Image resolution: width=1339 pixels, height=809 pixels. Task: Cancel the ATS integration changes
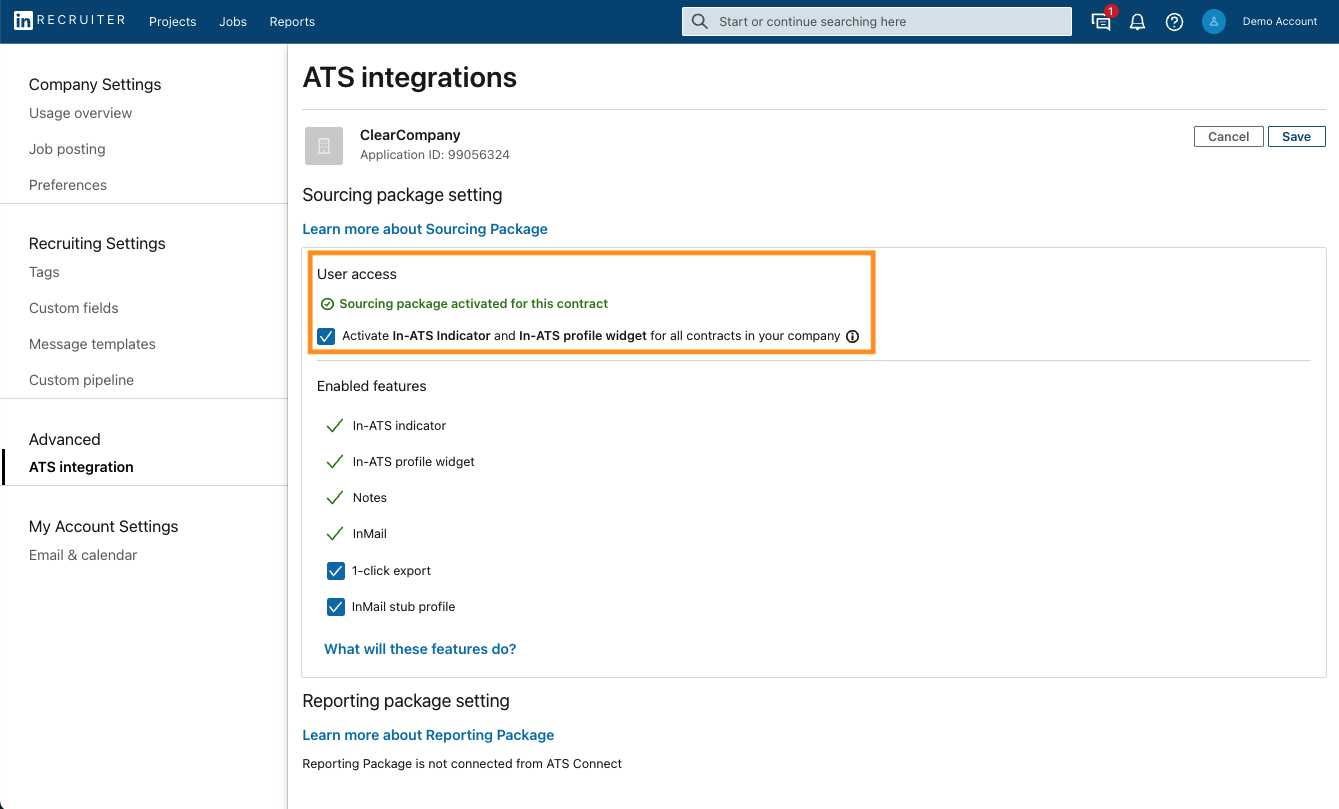point(1228,137)
